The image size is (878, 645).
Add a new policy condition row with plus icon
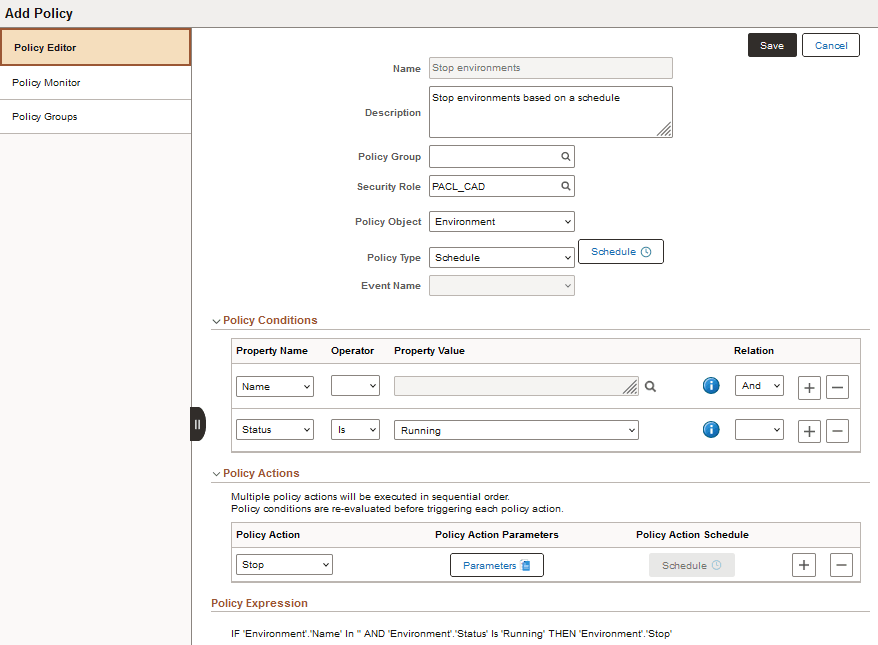[x=809, y=386]
